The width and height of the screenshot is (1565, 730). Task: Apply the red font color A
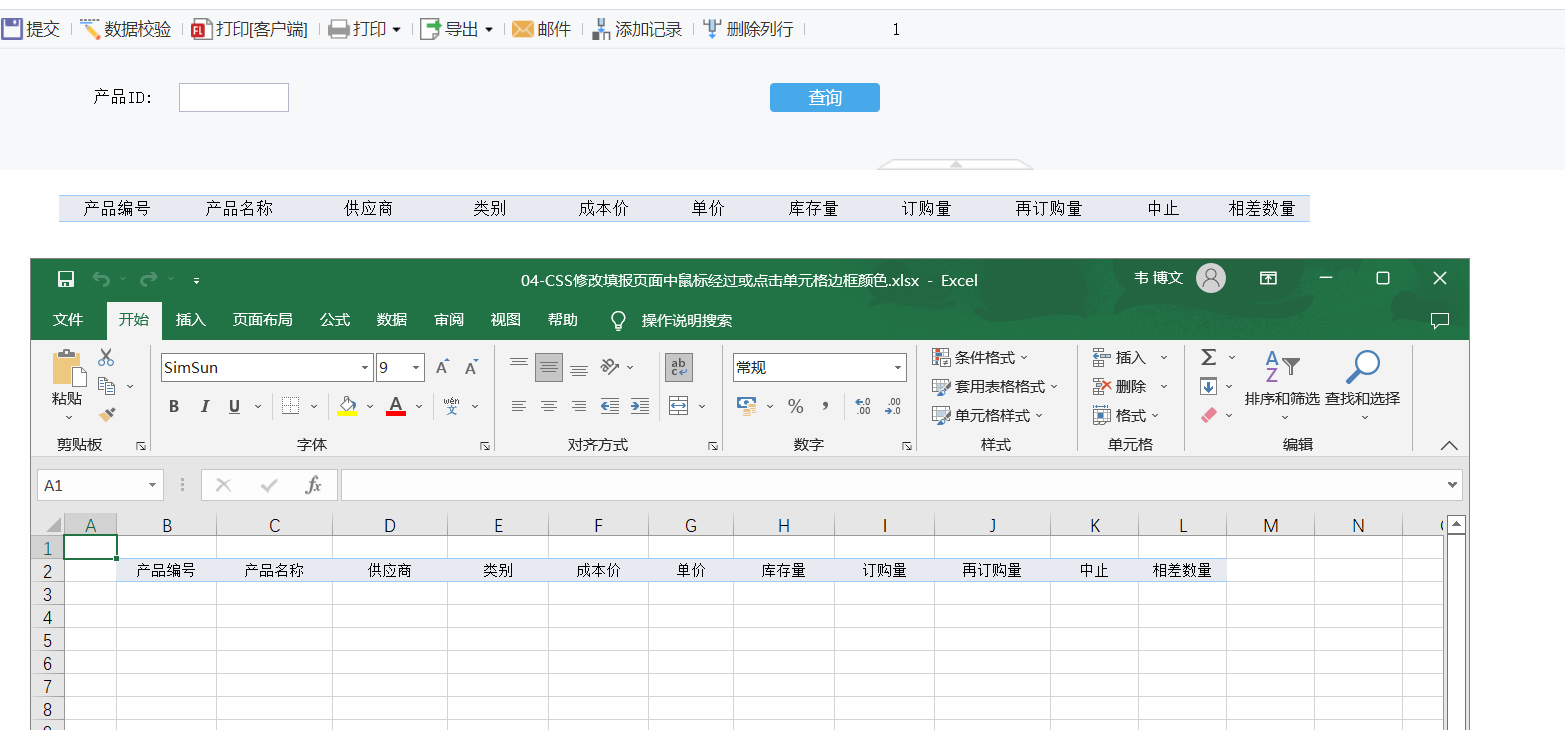tap(396, 406)
